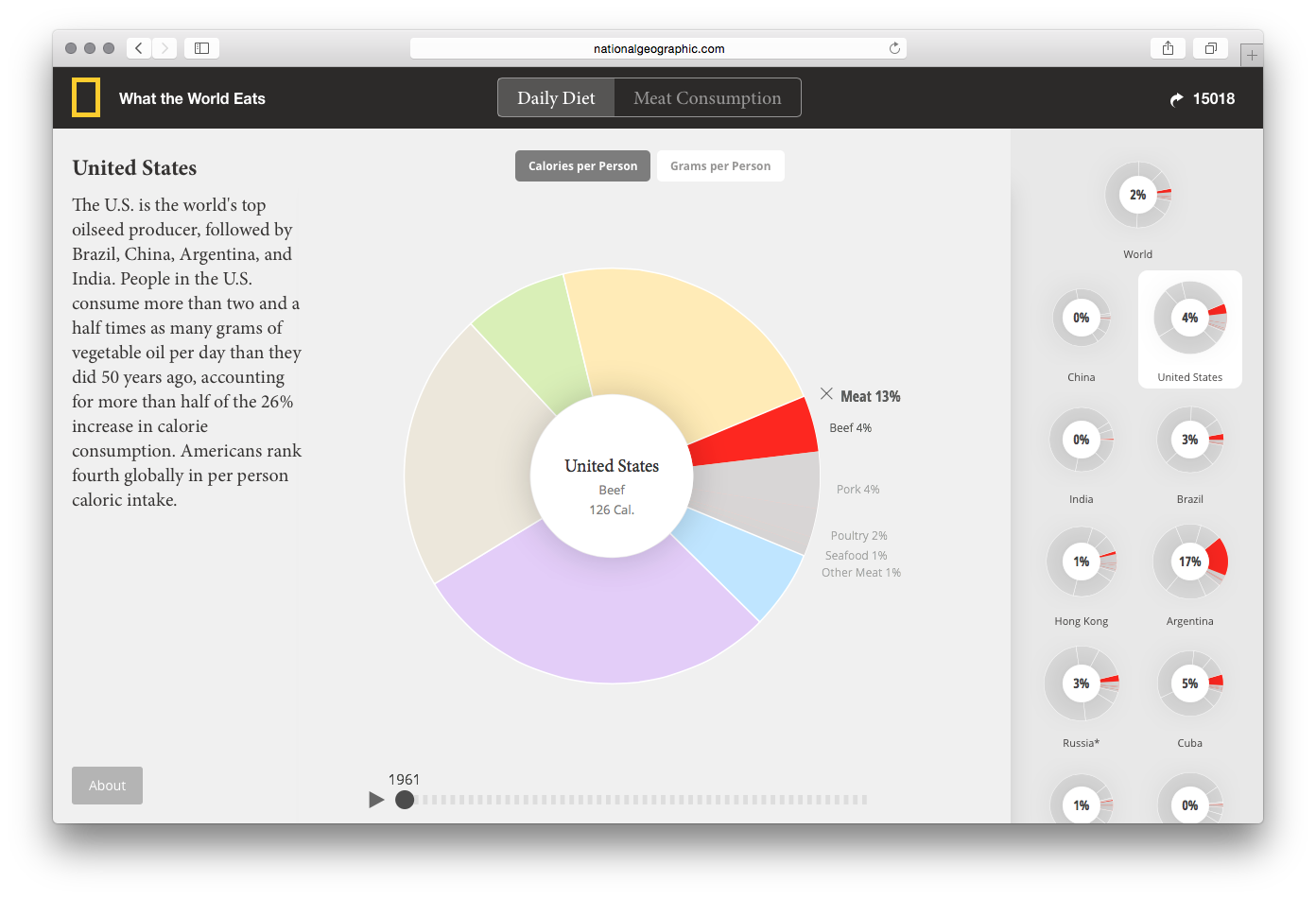Open the Safari share menu icon
The height and width of the screenshot is (899, 1316).
point(1168,48)
